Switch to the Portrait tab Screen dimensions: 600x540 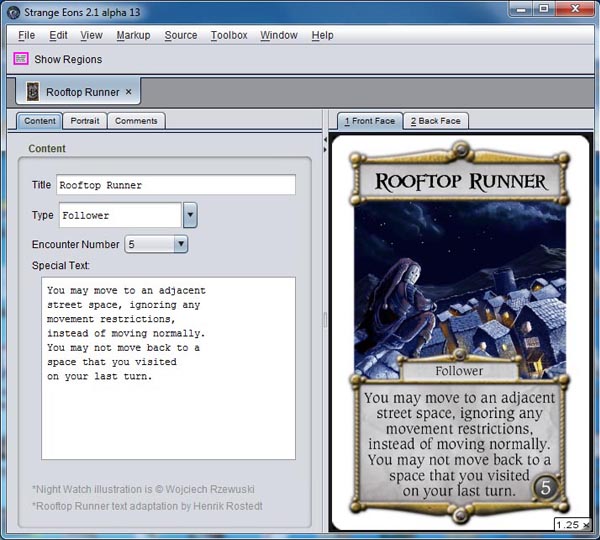point(85,121)
